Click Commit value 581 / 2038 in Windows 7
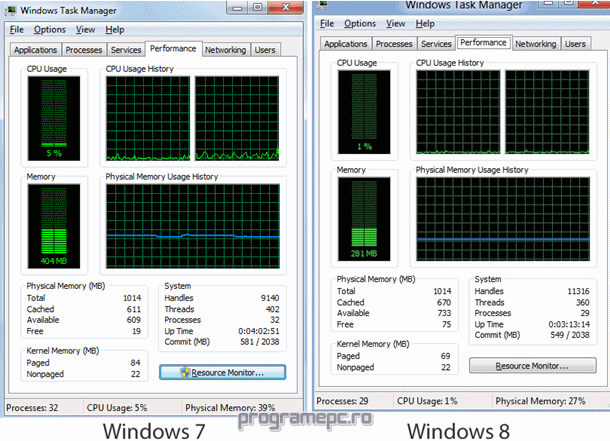The height and width of the screenshot is (441, 610). tap(259, 342)
